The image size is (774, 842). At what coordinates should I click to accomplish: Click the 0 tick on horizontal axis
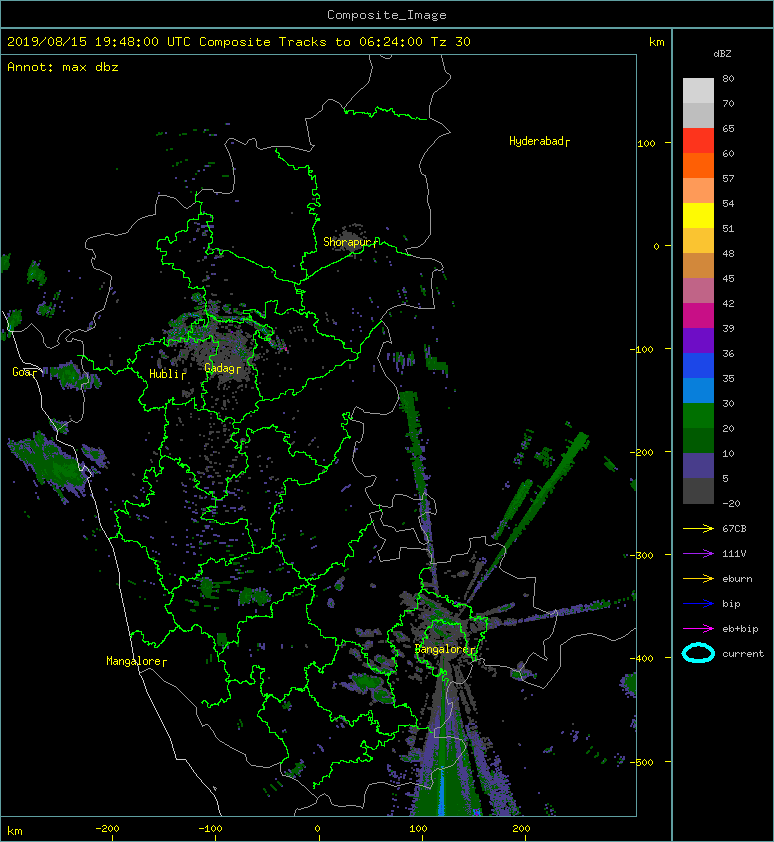coord(317,829)
